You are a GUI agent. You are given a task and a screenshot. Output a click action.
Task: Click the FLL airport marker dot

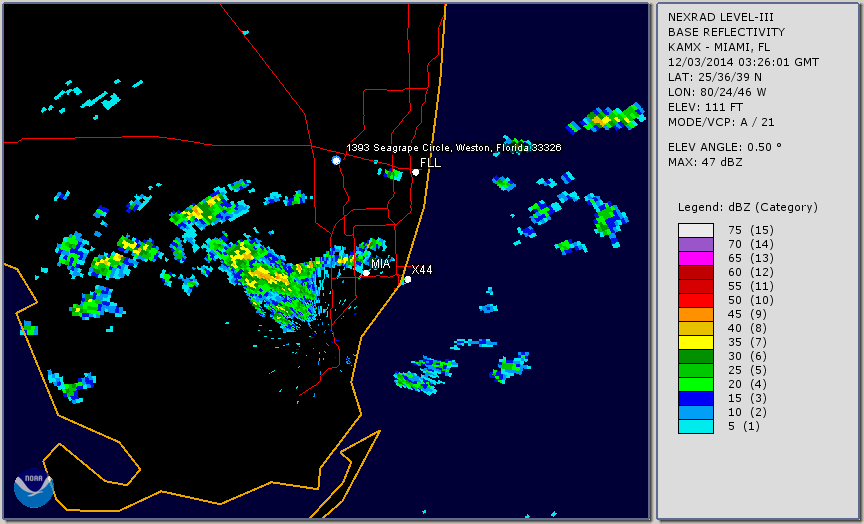coord(415,172)
